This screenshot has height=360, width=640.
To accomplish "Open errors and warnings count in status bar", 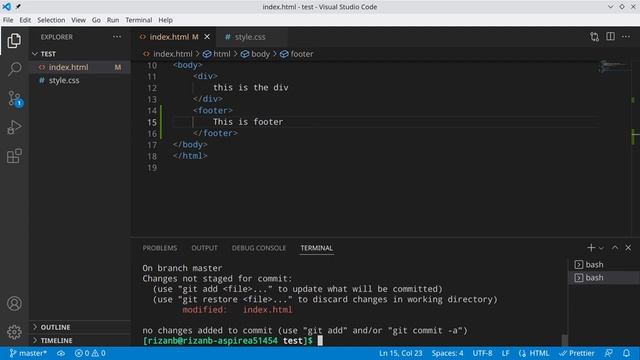I will click(90, 353).
